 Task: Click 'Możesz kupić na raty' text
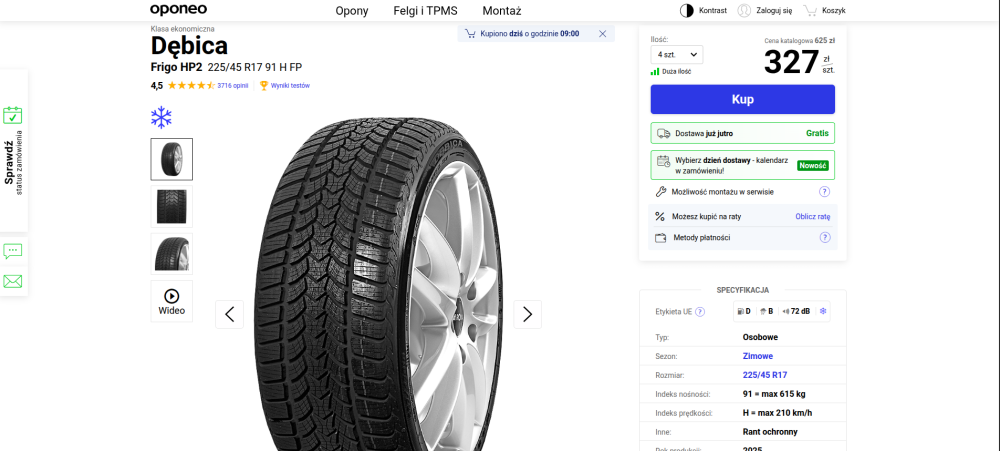707,216
